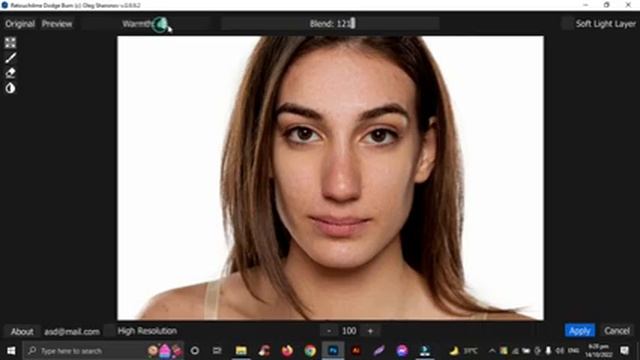Increase zoom with the plus button
640x360 pixels.
(370, 331)
